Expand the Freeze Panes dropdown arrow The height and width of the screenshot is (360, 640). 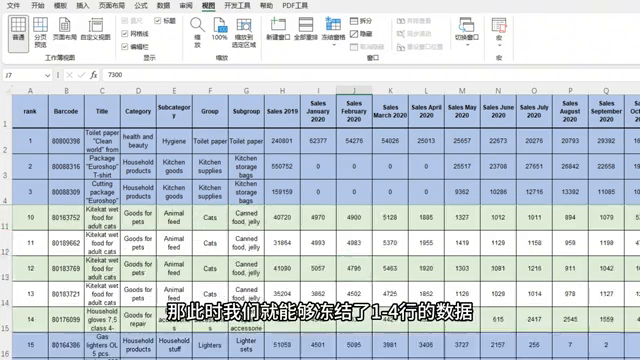pos(333,45)
